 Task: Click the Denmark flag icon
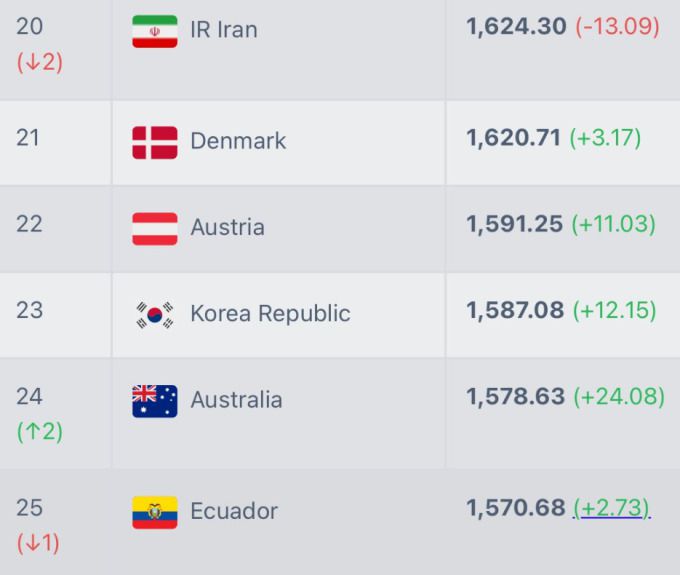[x=154, y=142]
